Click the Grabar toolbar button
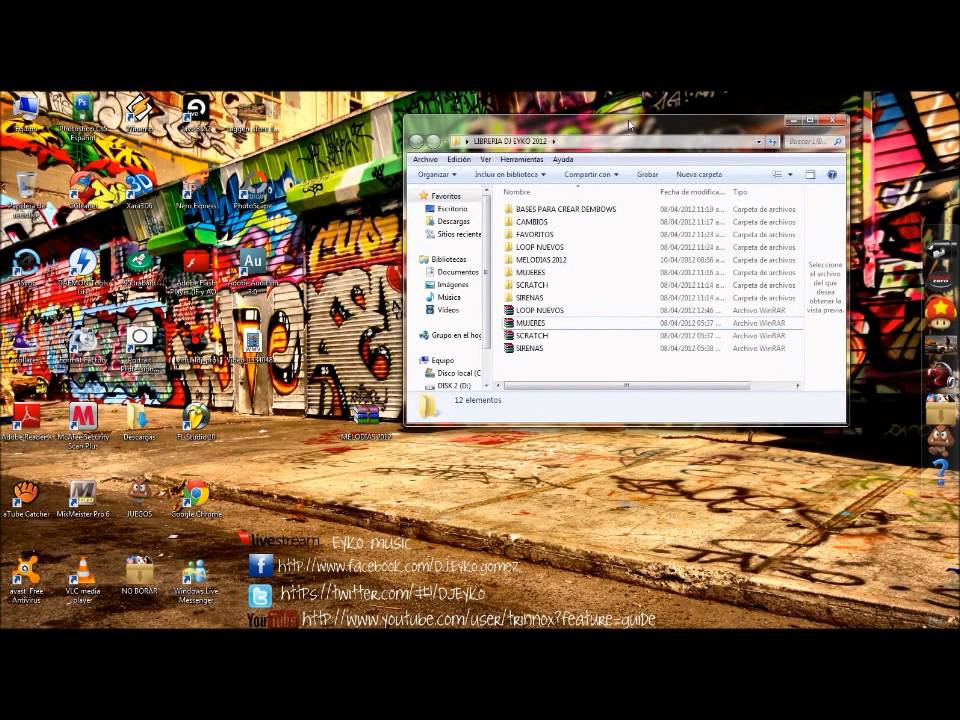The height and width of the screenshot is (720, 960). pos(647,174)
